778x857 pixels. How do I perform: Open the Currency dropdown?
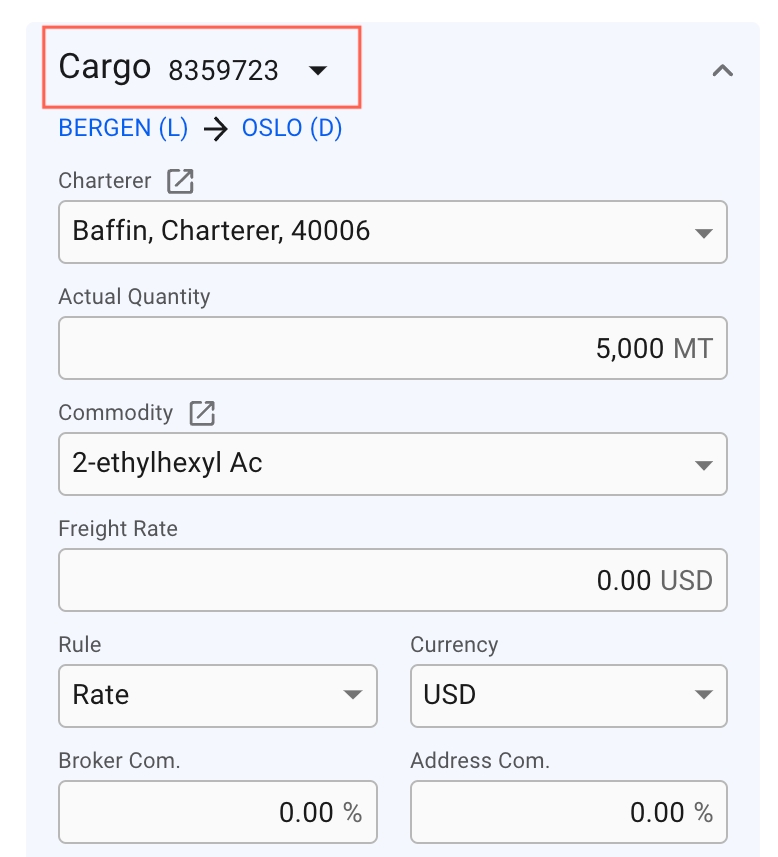[x=702, y=695]
